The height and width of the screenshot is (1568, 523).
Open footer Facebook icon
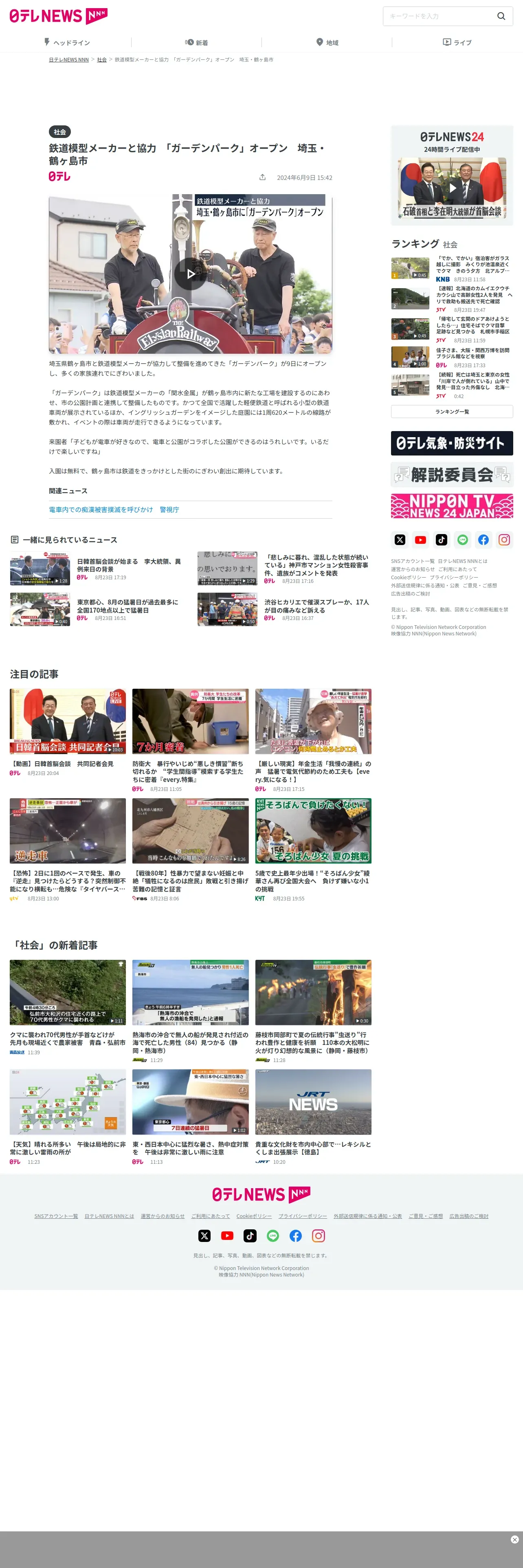tap(295, 1236)
